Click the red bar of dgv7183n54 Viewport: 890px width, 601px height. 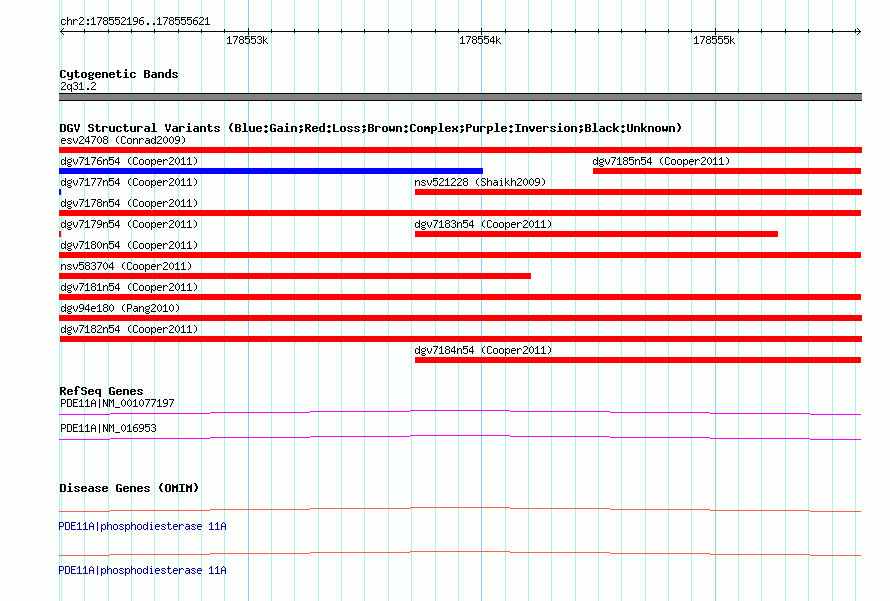[x=597, y=234]
